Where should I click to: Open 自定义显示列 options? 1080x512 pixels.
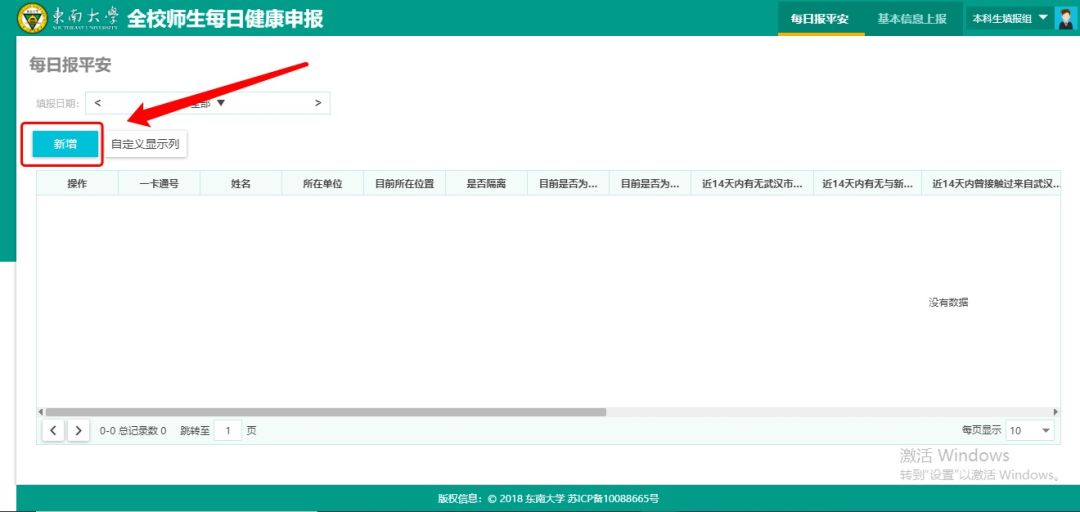(145, 144)
